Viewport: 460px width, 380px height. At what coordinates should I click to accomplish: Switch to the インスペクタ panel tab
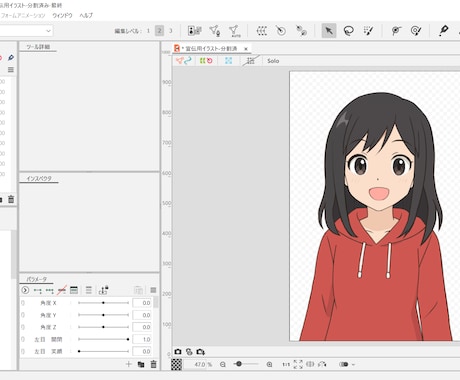tap(39, 178)
